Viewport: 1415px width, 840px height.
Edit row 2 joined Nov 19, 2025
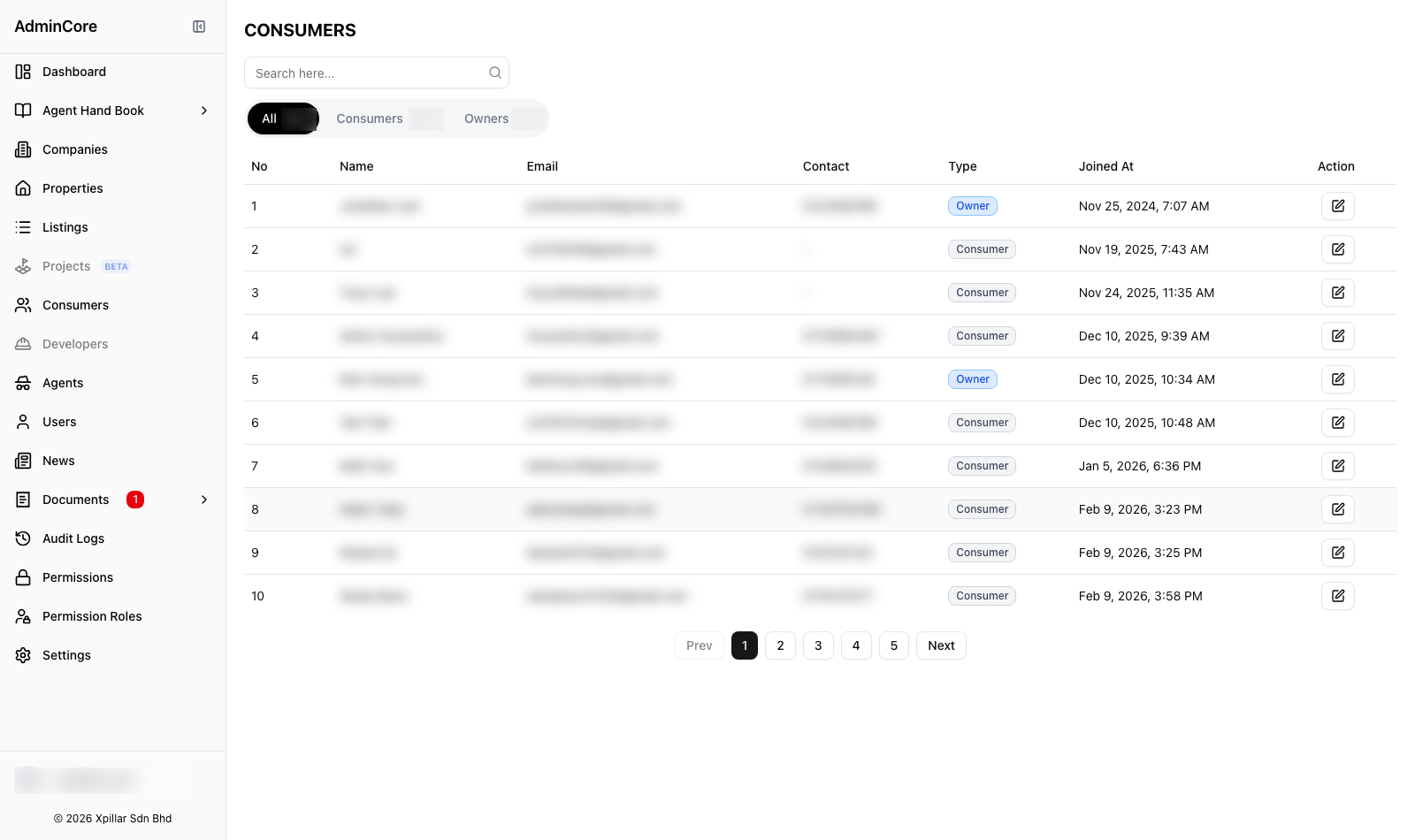pos(1338,249)
